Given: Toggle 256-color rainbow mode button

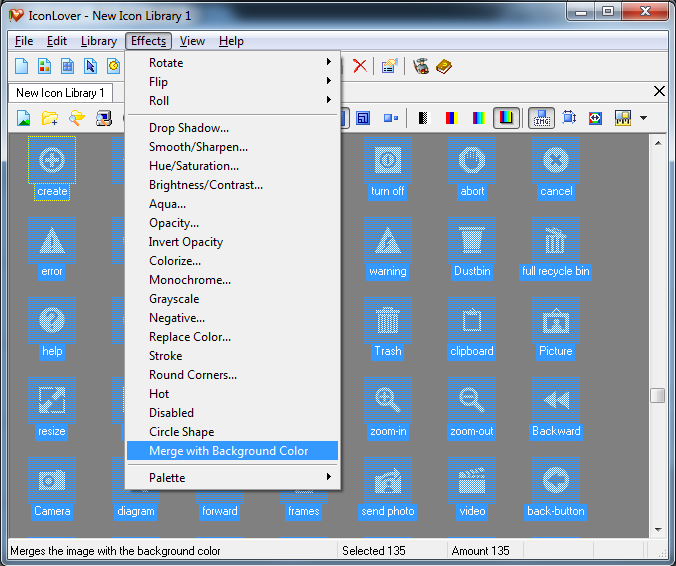Looking at the screenshot, I should click(479, 118).
